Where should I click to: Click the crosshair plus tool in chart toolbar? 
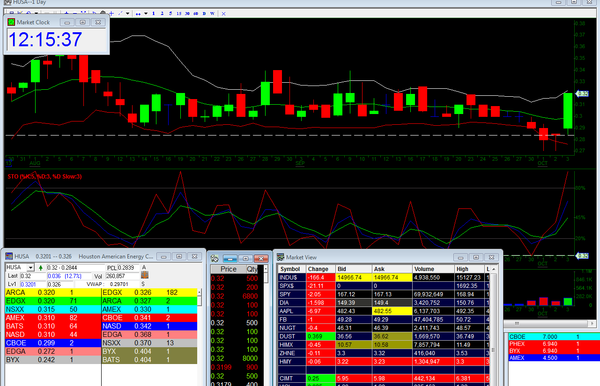[112, 13]
